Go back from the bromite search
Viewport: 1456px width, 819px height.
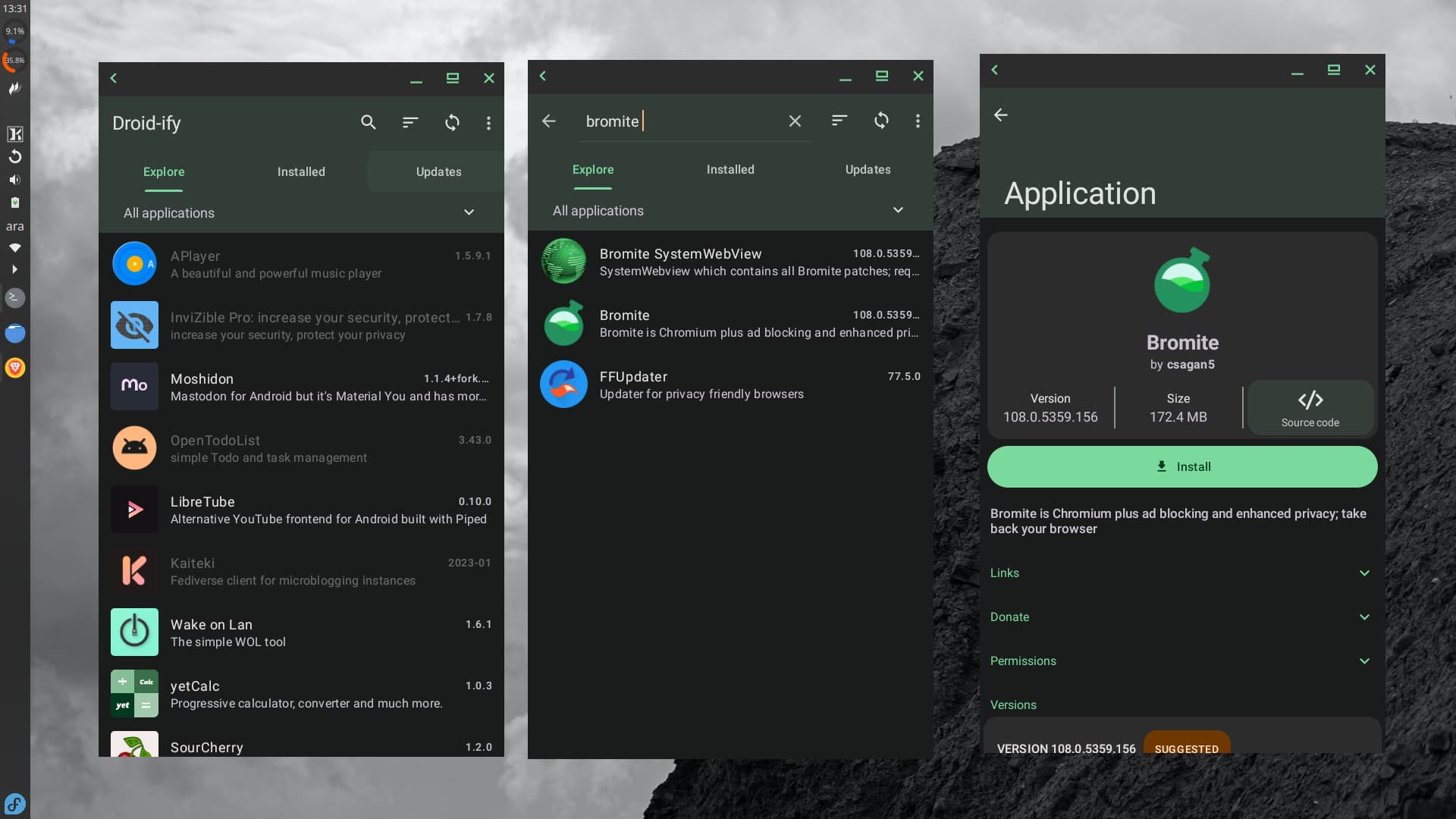pyautogui.click(x=549, y=121)
